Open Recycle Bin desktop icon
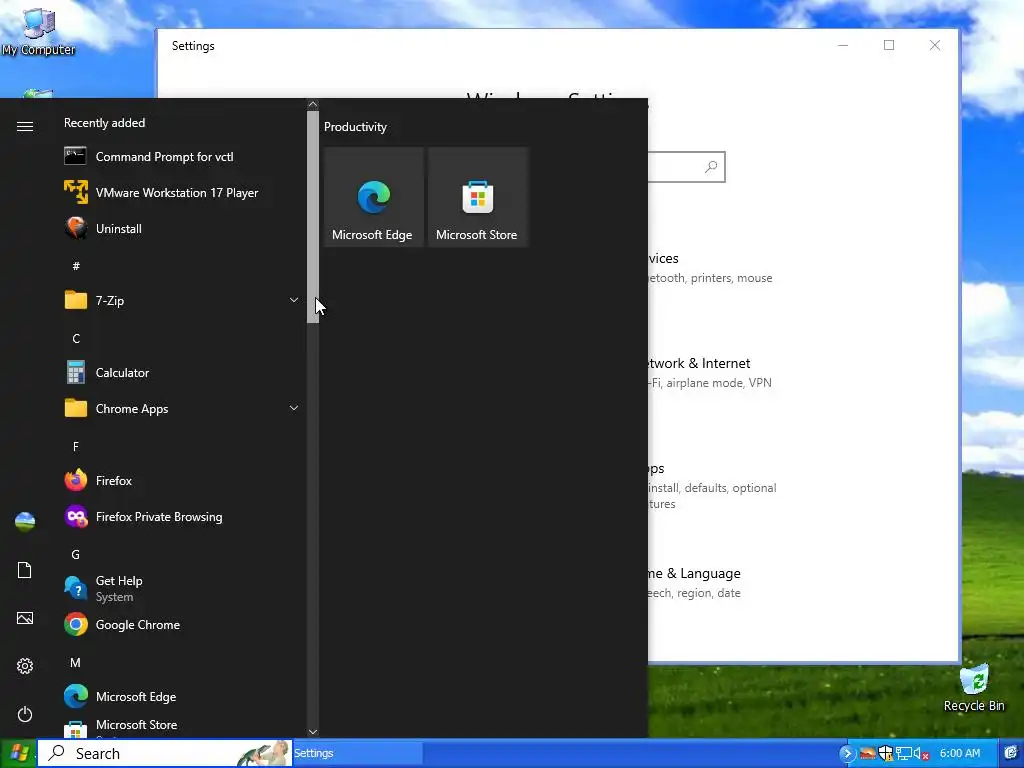This screenshot has height=768, width=1024. pos(974,688)
